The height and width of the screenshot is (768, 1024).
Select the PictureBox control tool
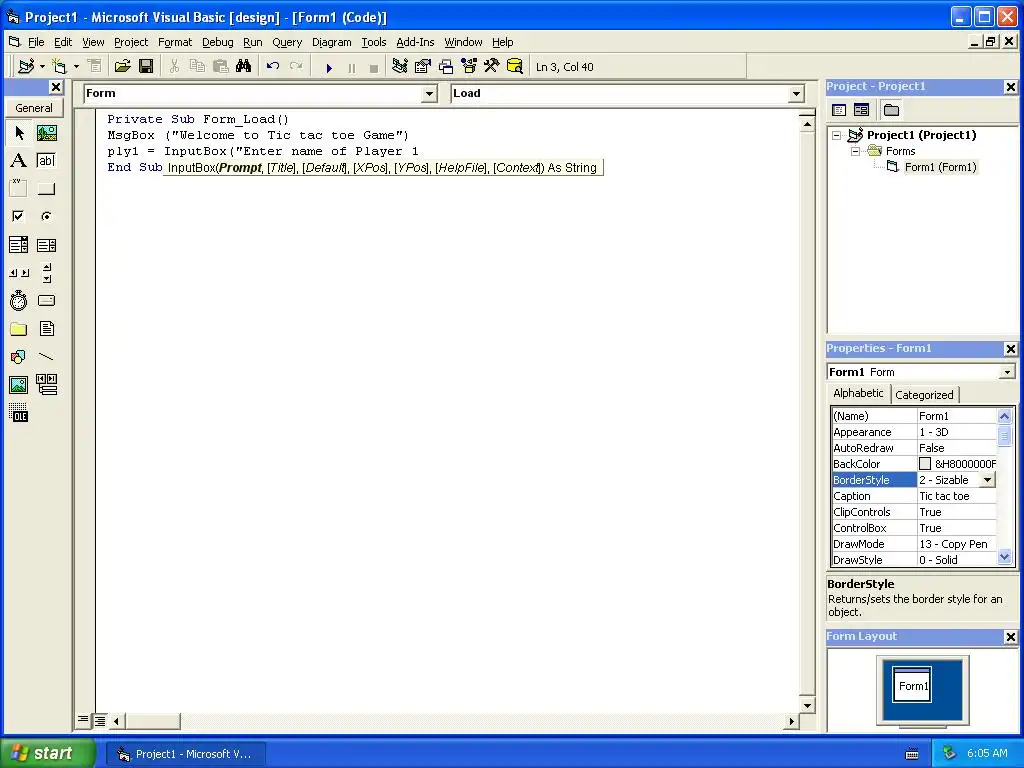(46, 133)
